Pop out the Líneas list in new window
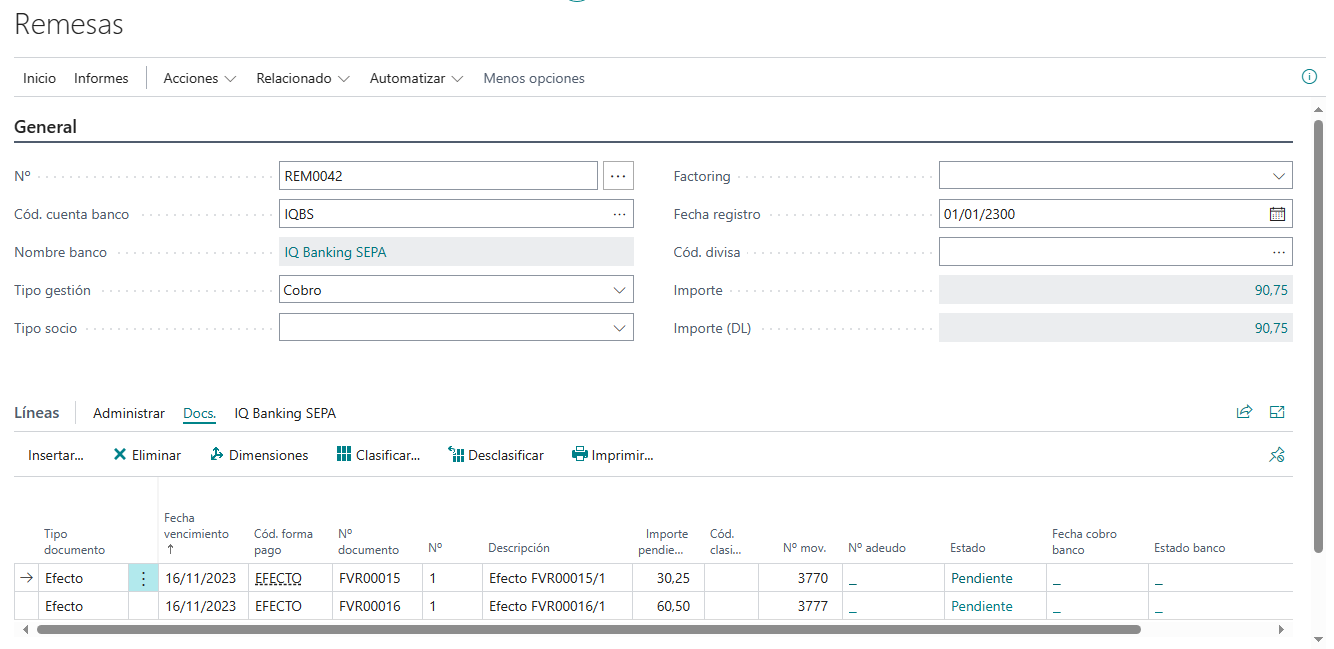 [x=1276, y=412]
